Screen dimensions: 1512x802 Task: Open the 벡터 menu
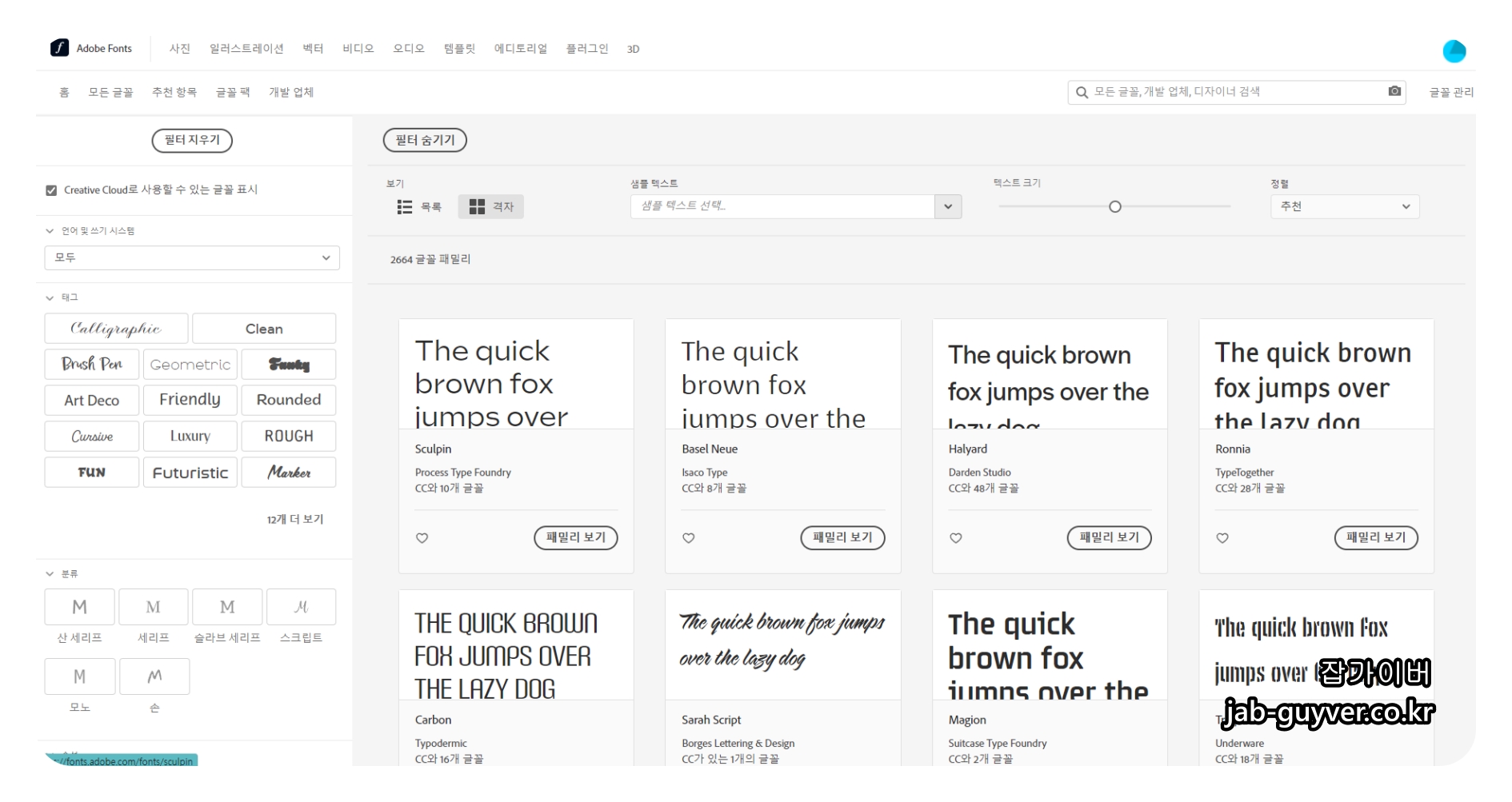pyautogui.click(x=313, y=49)
